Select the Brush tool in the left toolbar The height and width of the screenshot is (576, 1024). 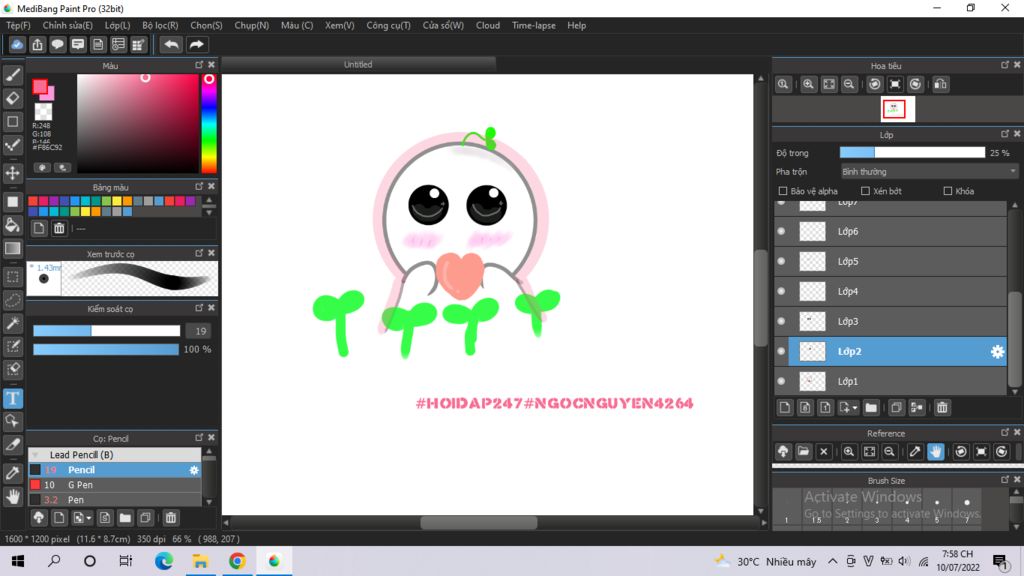12,75
